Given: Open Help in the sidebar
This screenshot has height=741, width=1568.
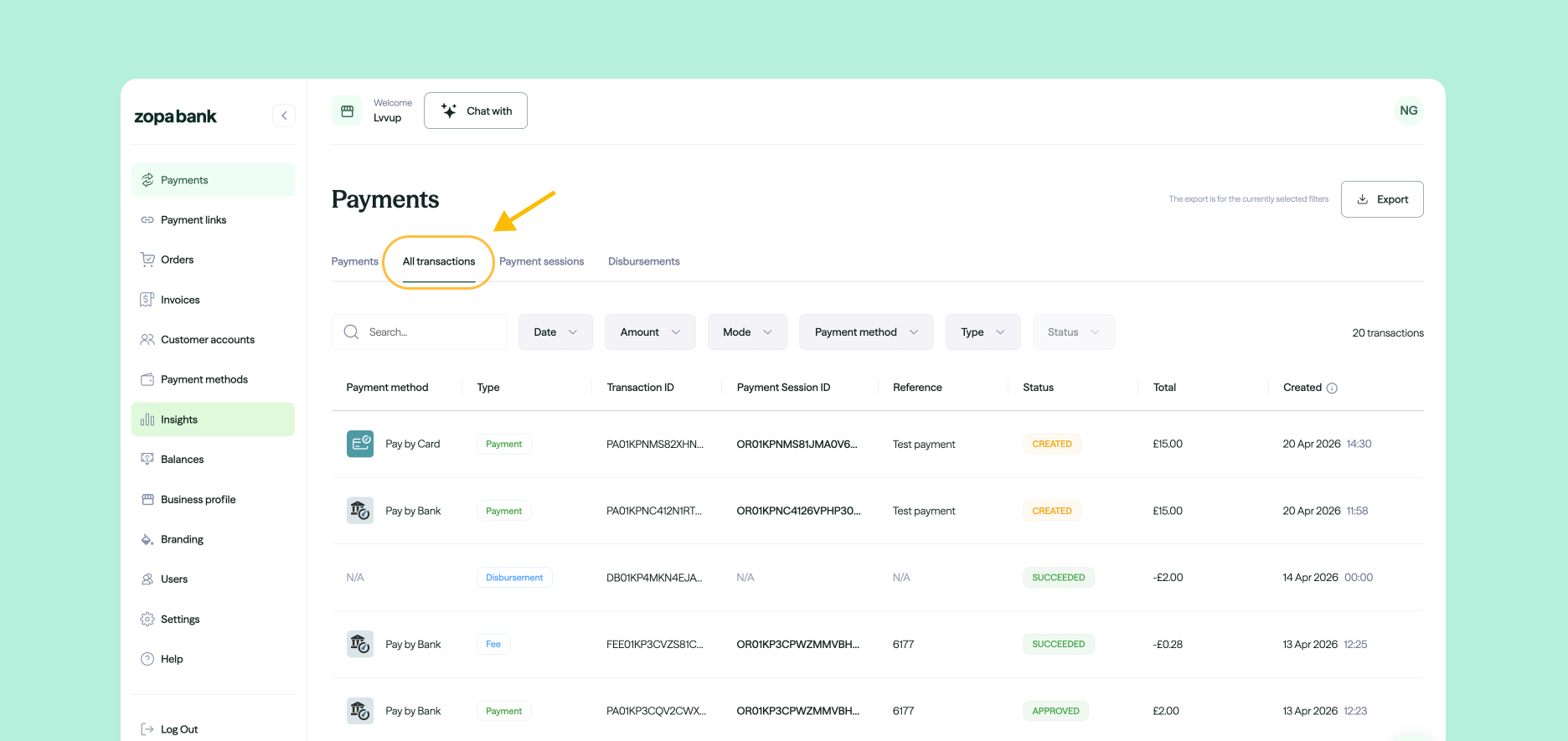Looking at the screenshot, I should click(213, 659).
